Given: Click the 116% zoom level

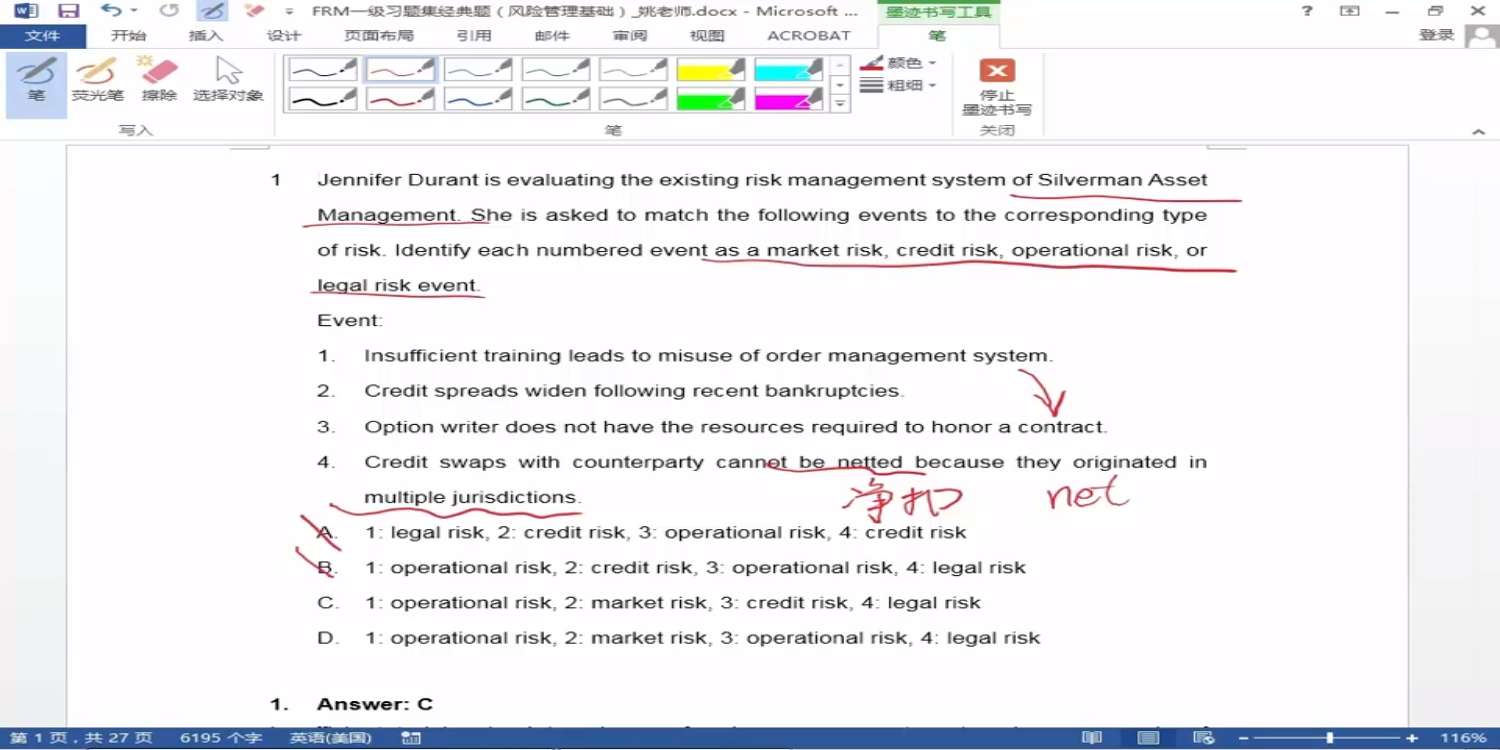Looking at the screenshot, I should [x=1463, y=738].
